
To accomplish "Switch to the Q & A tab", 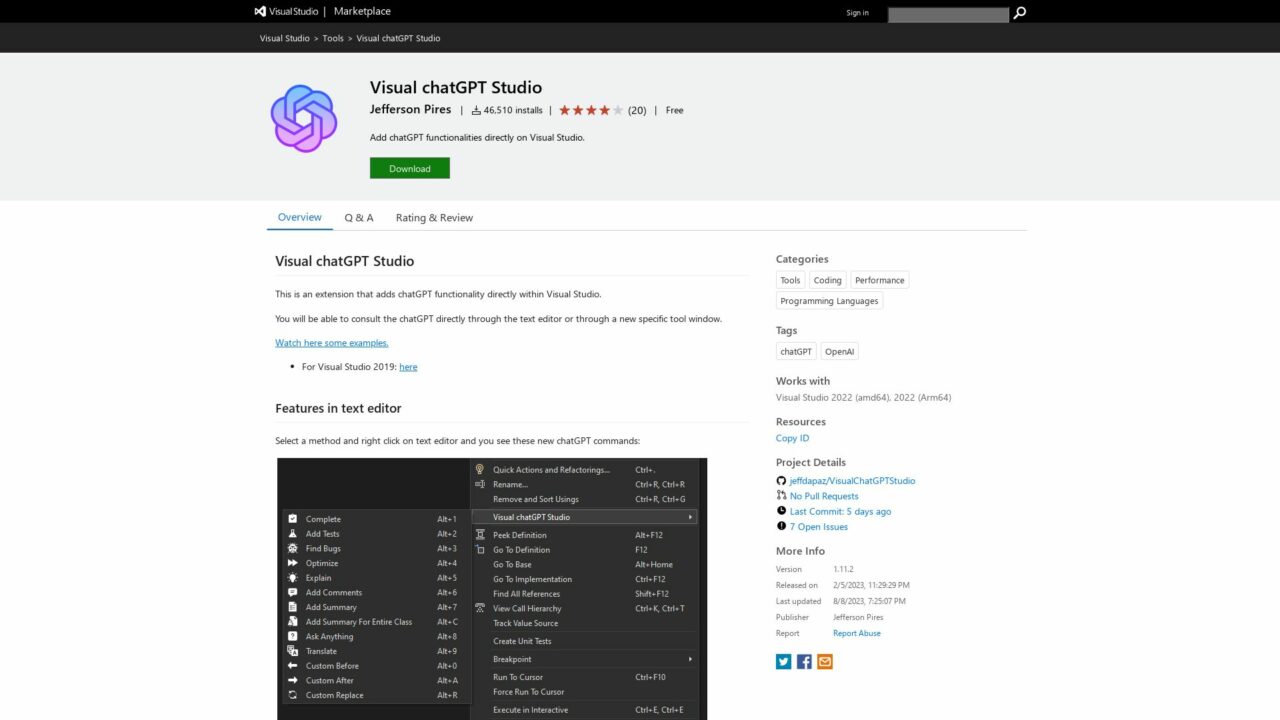I will click(358, 217).
